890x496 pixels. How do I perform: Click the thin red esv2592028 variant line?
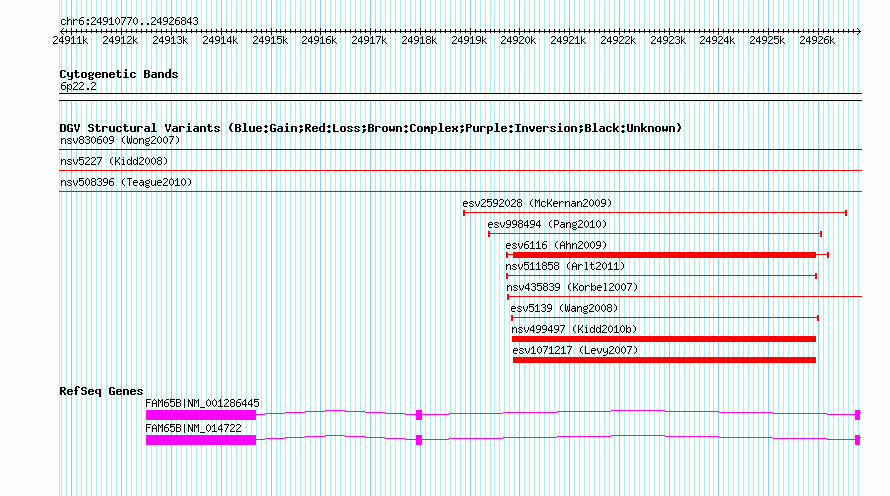coord(655,213)
